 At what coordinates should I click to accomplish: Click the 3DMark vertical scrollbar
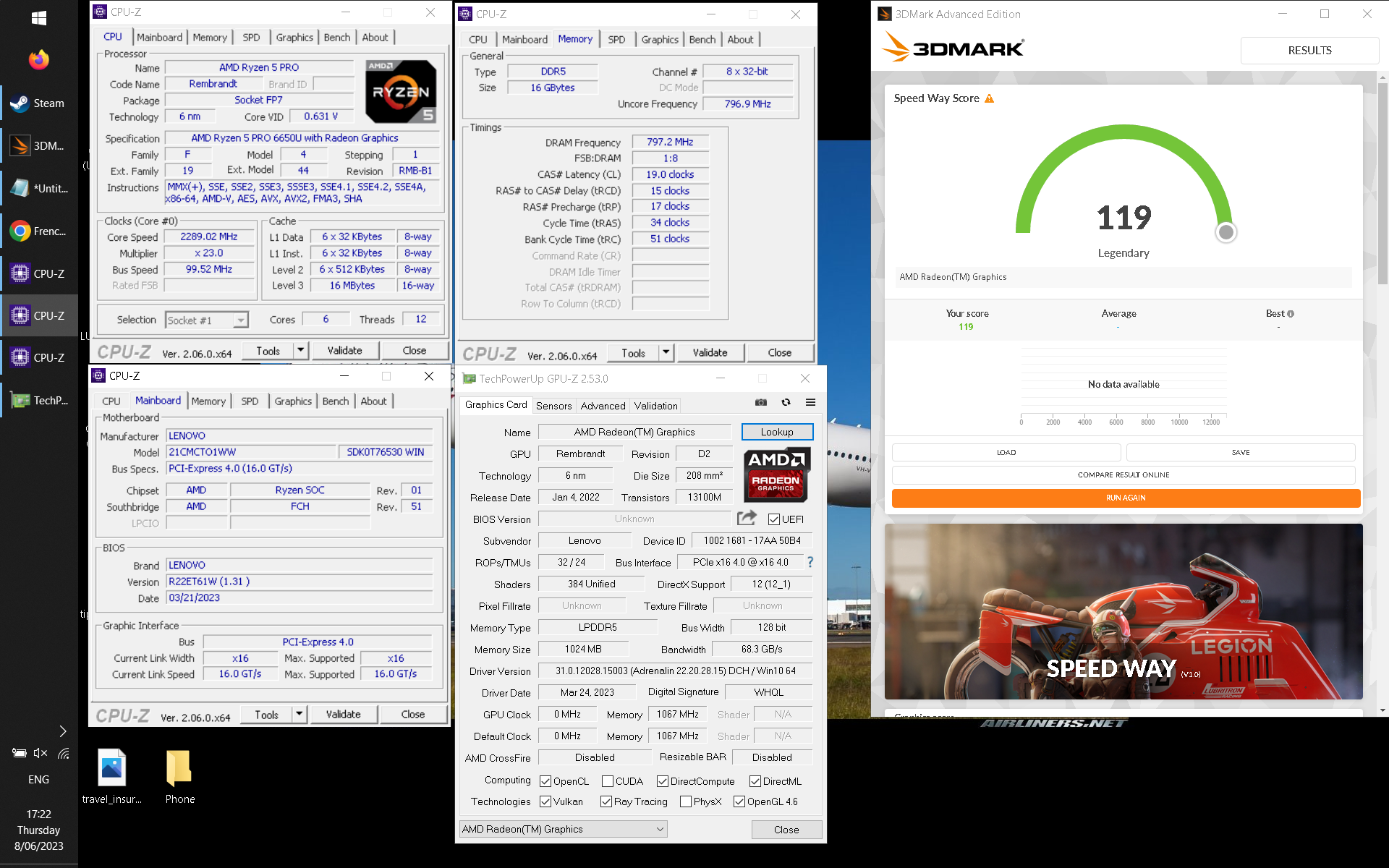click(x=1382, y=184)
